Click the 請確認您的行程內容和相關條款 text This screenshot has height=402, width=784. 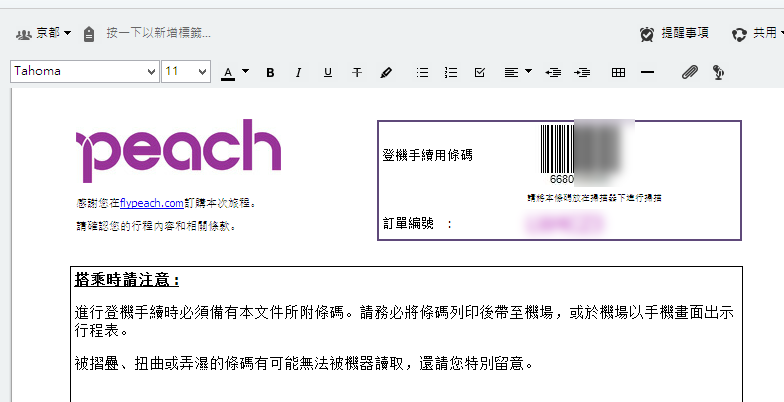point(156,226)
